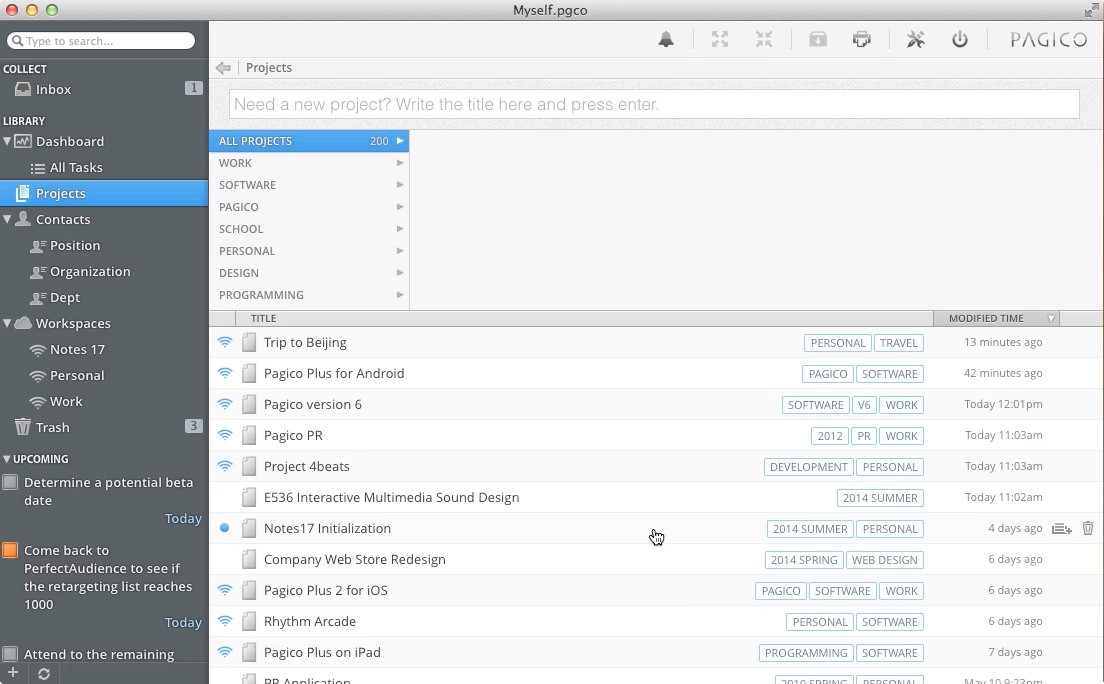The image size is (1104, 684).
Task: Open Organization contacts group
Action: tap(104, 272)
